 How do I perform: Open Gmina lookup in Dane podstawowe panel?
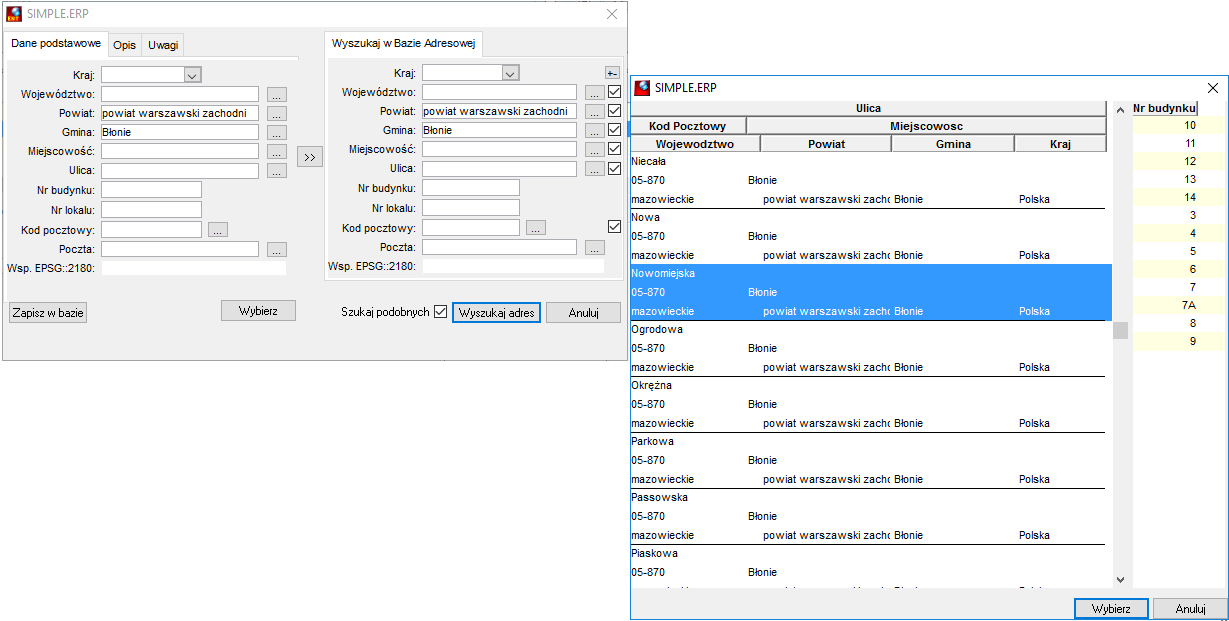(x=277, y=132)
